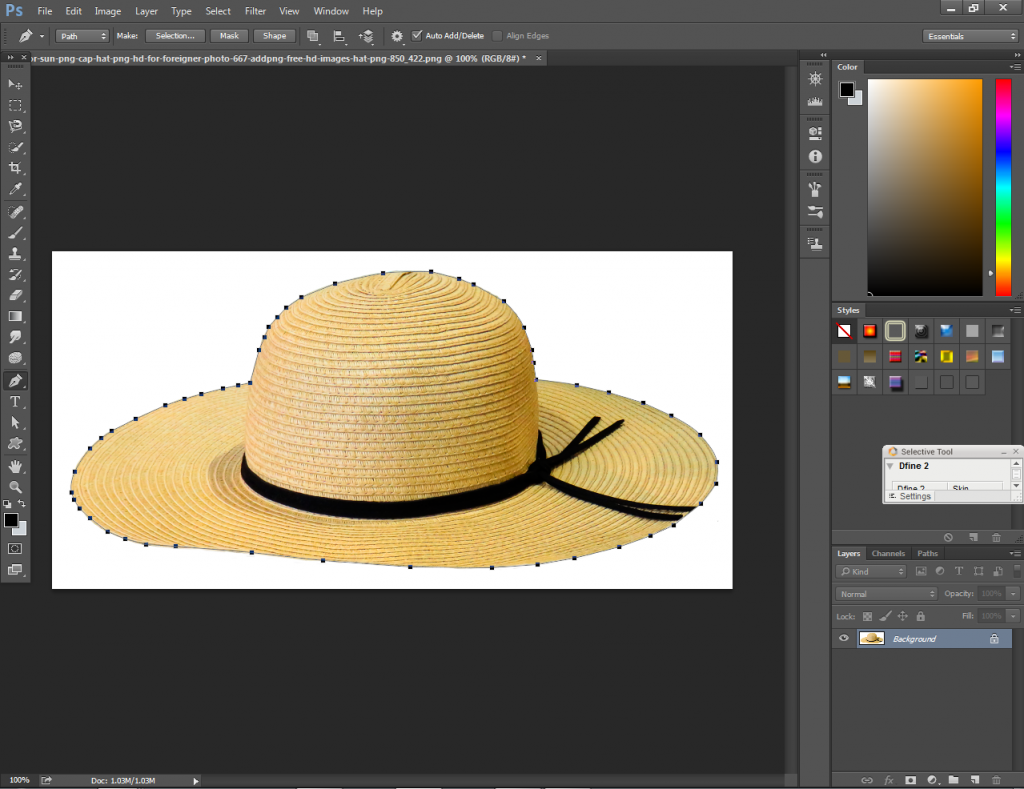Click the zoom percentage field
Viewport: 1024px width, 789px height.
[20, 780]
